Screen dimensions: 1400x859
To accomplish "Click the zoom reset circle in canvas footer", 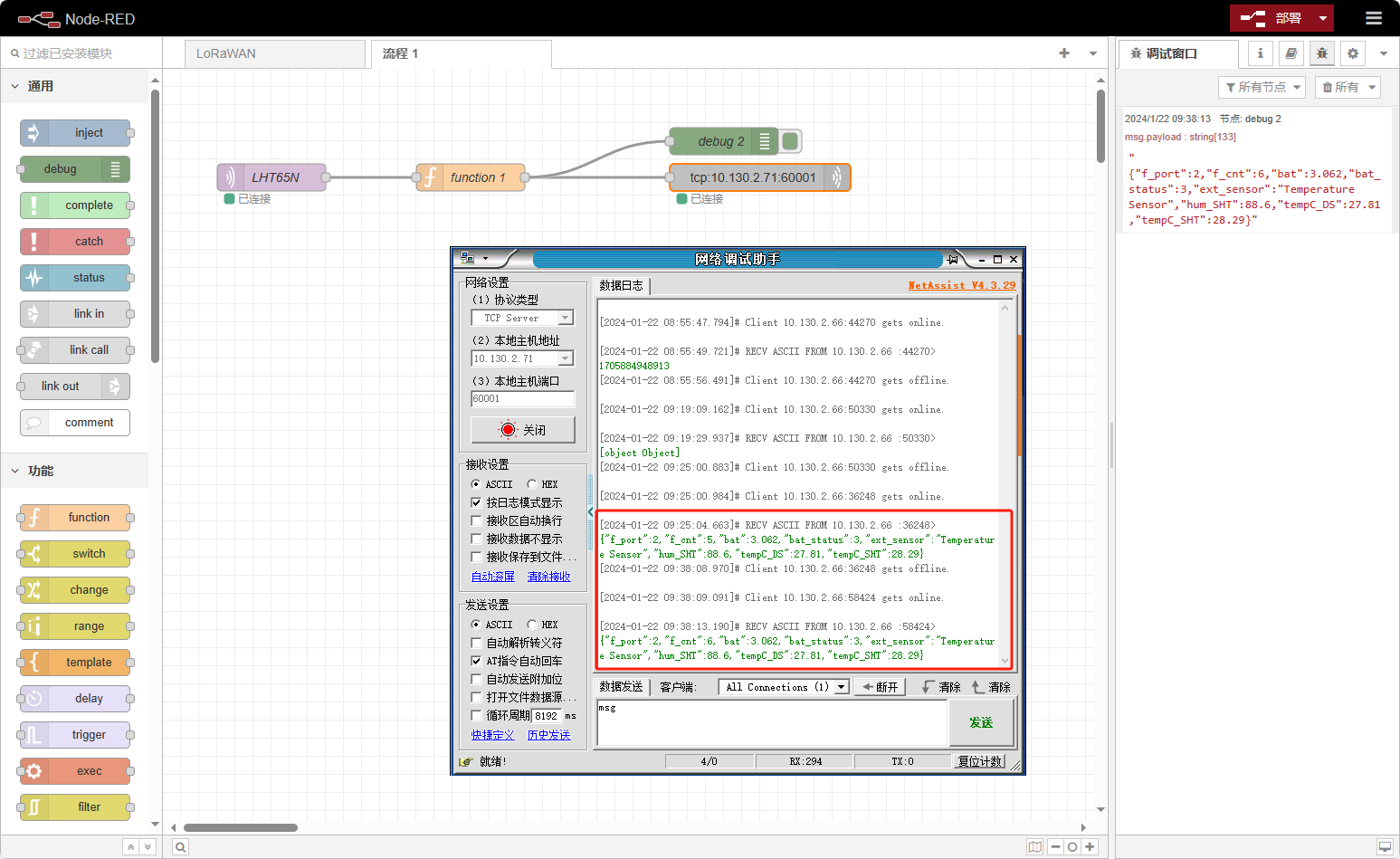I will (1072, 847).
